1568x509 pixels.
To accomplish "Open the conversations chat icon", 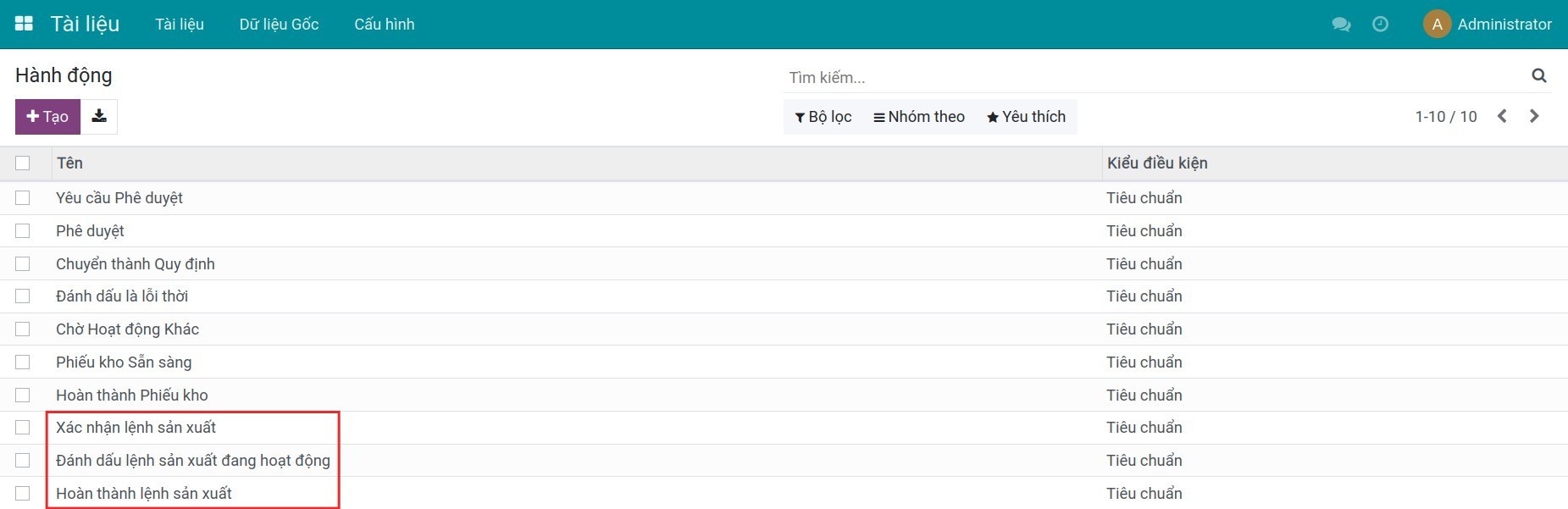I will tap(1341, 25).
